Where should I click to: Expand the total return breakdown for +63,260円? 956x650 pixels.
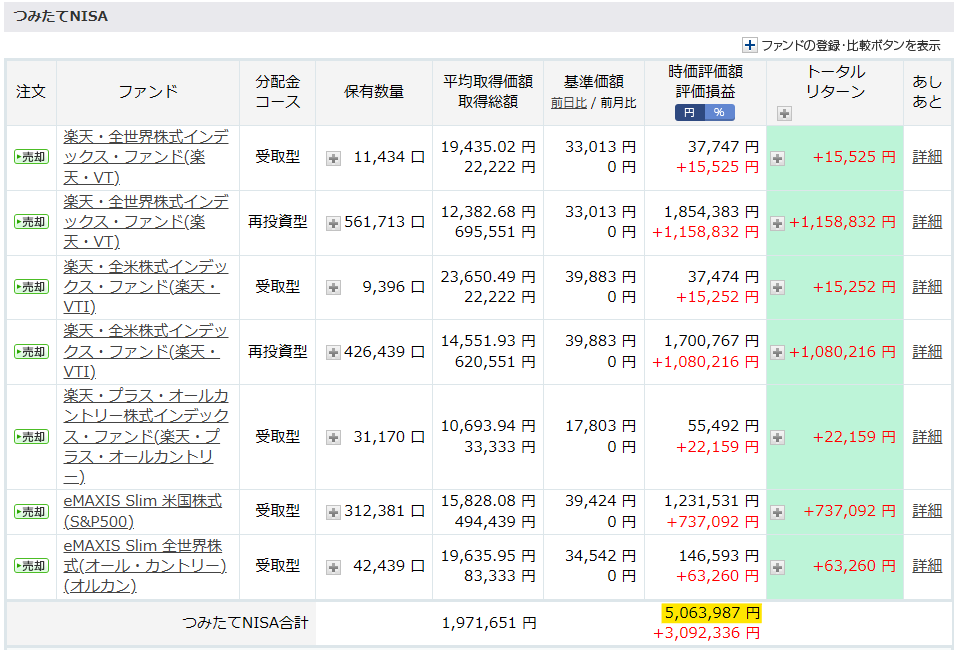[777, 567]
